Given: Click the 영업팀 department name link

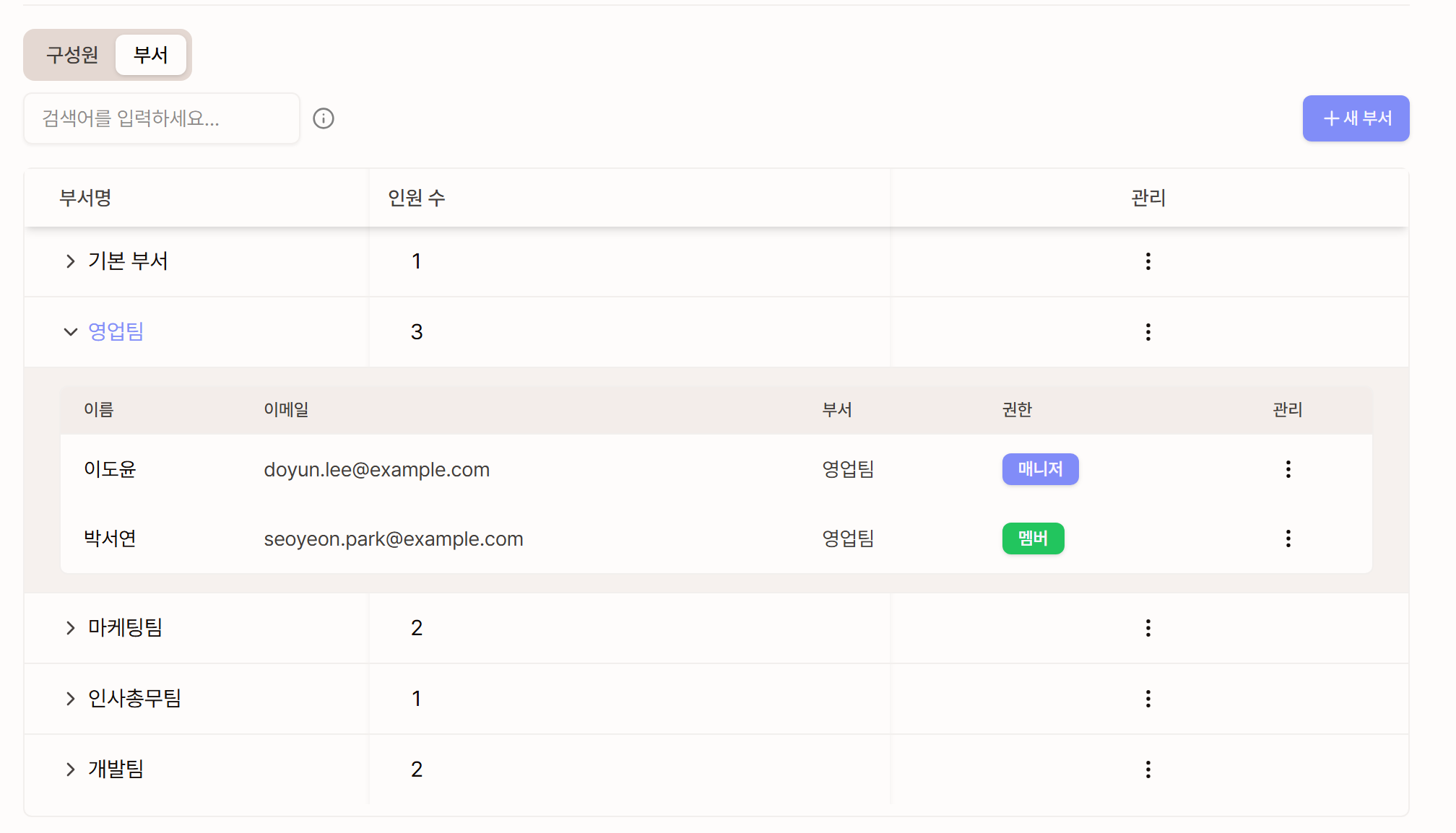Looking at the screenshot, I should (x=116, y=332).
